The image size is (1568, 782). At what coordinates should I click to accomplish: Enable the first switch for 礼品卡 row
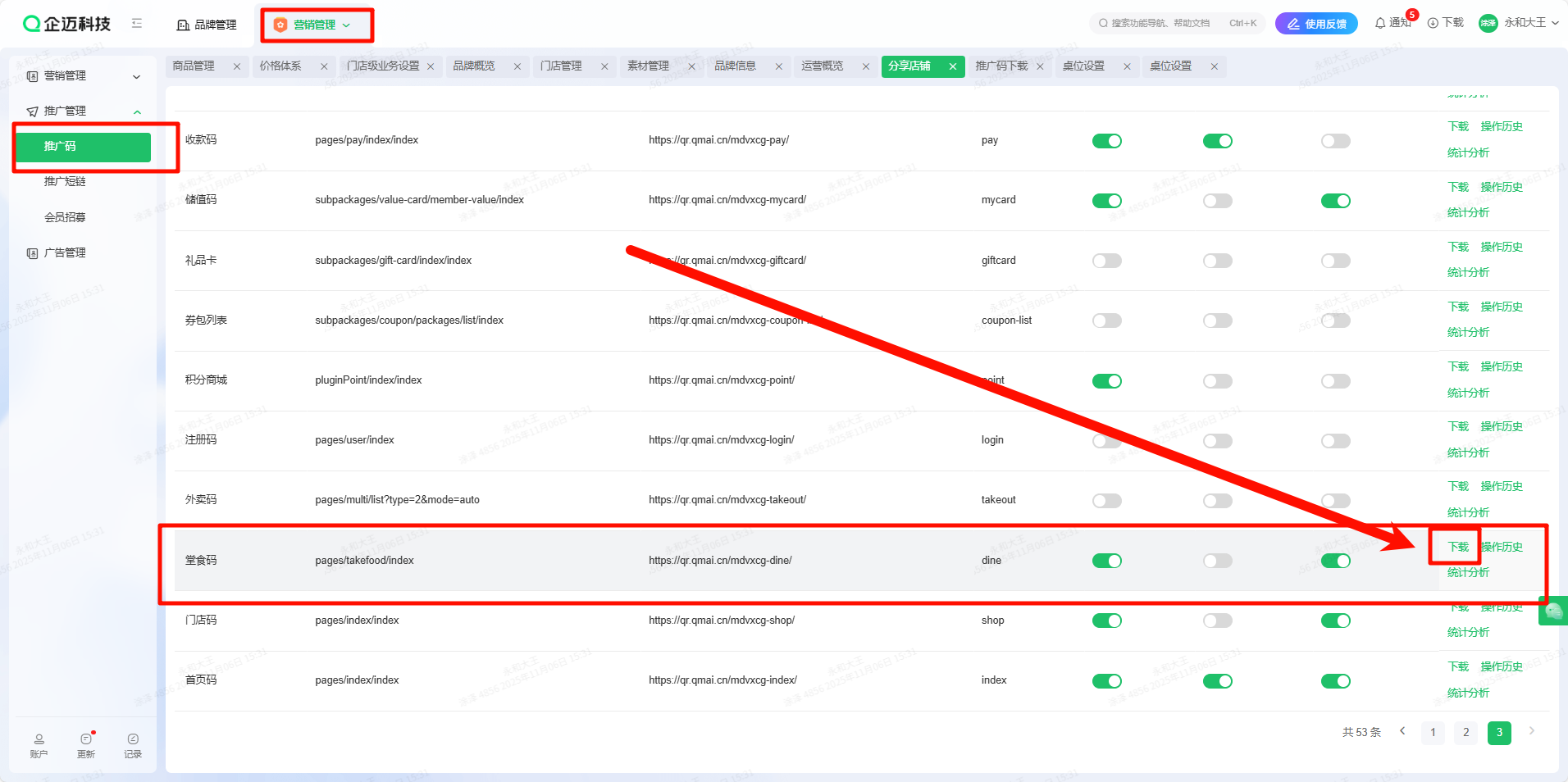[x=1106, y=261]
